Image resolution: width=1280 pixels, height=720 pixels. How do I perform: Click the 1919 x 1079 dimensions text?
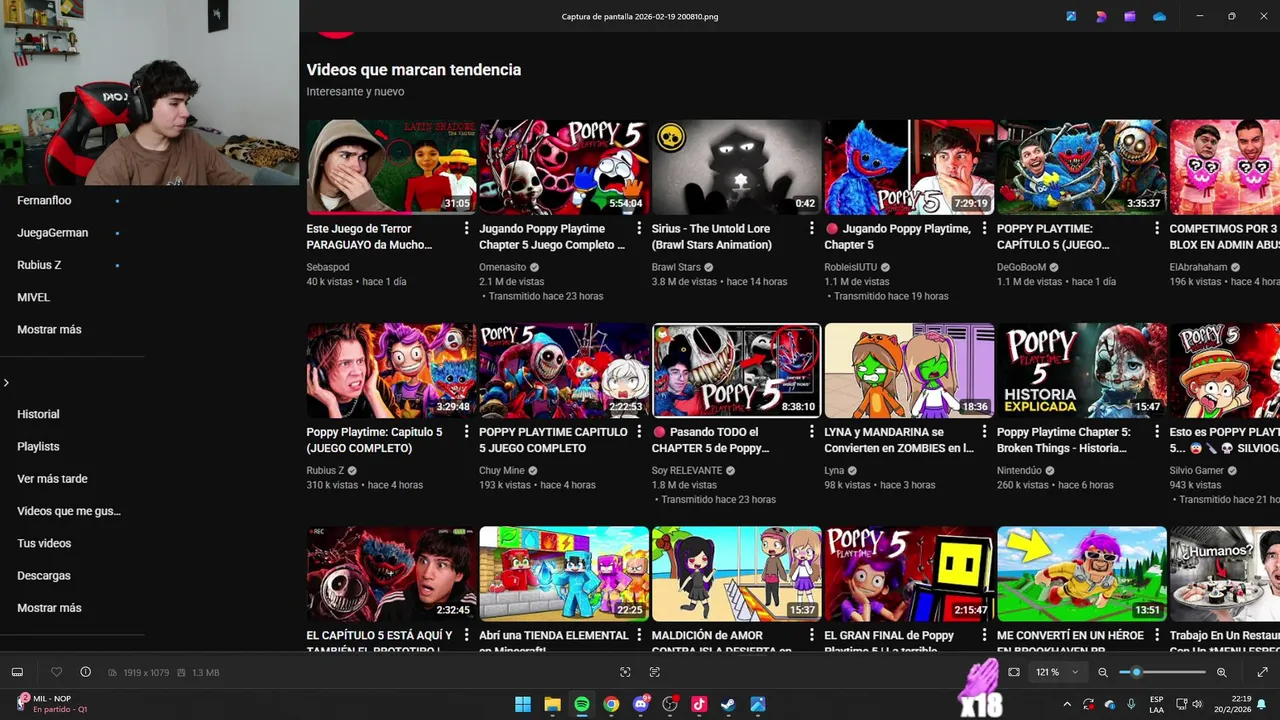145,673
